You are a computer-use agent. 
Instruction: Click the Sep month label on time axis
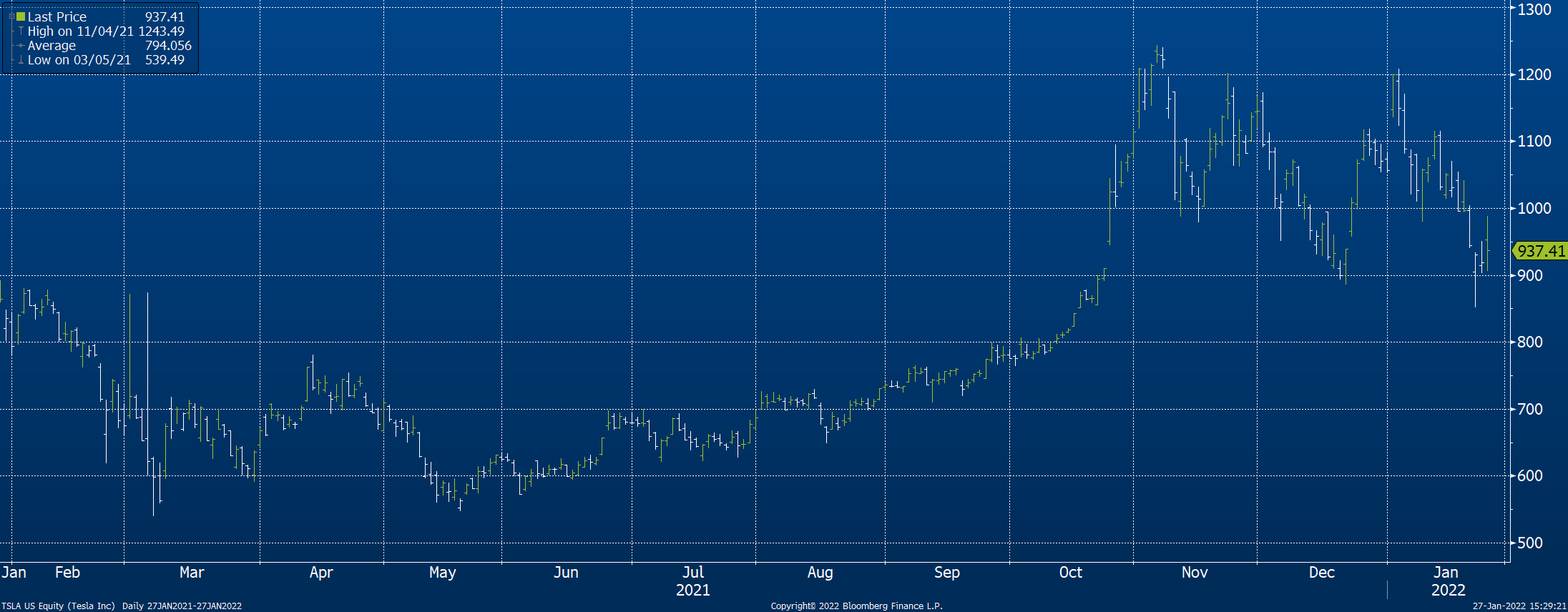click(947, 573)
